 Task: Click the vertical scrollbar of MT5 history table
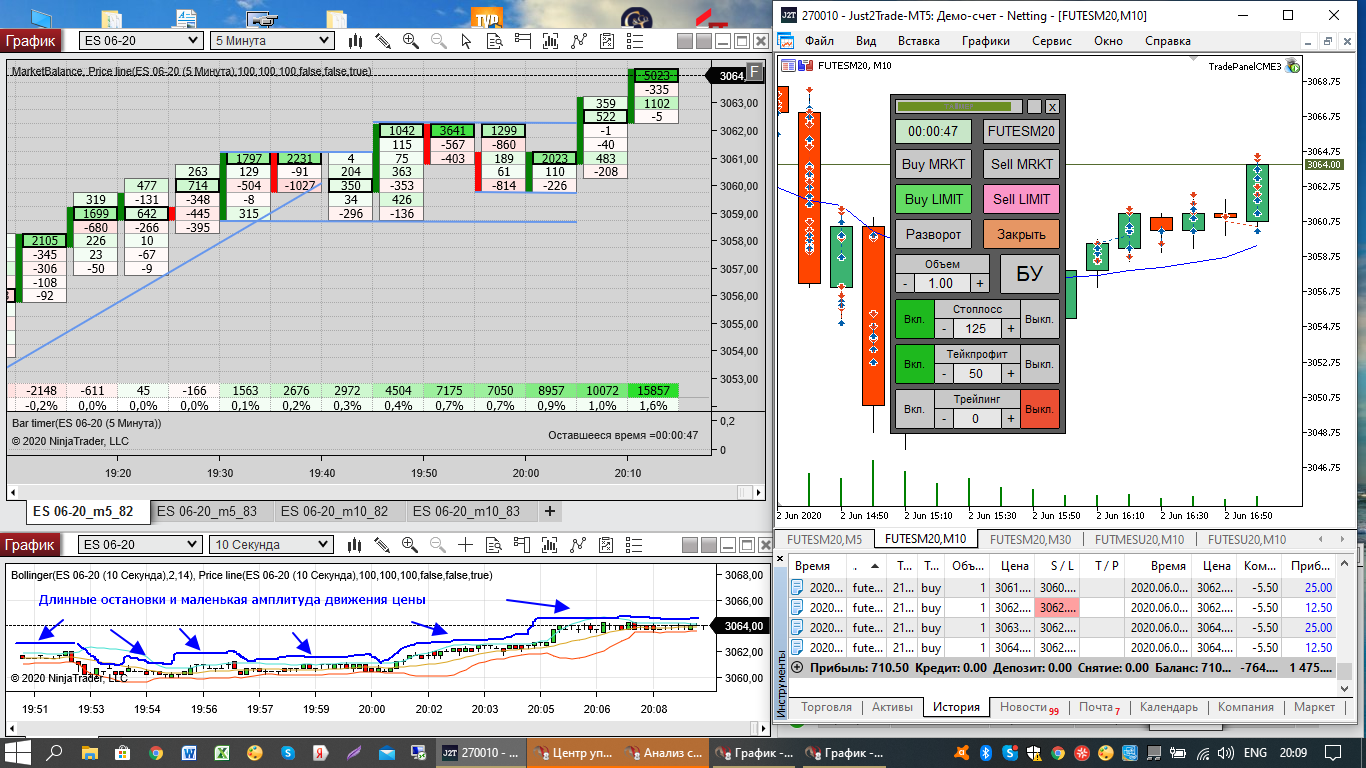(1346, 625)
